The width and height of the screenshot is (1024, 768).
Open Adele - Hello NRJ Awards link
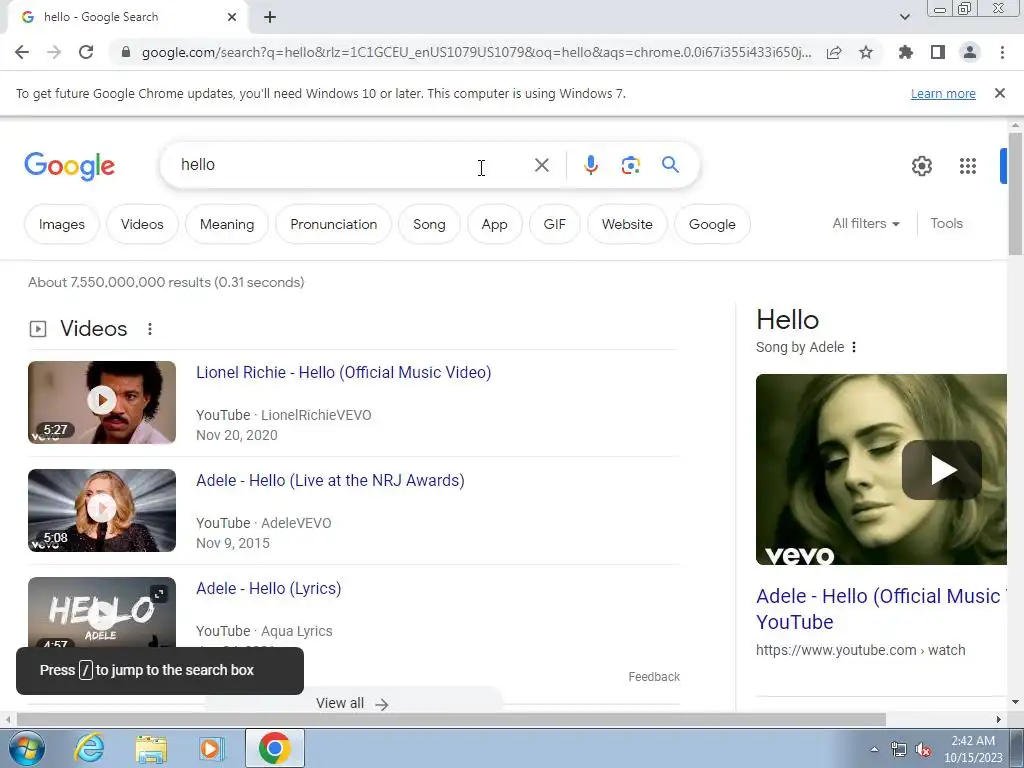click(330, 481)
